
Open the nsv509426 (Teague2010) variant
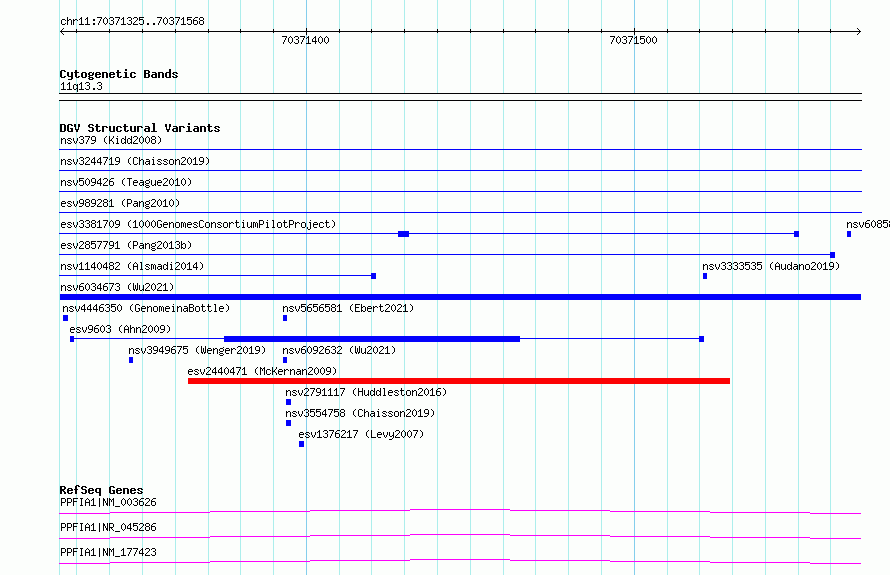(126, 182)
